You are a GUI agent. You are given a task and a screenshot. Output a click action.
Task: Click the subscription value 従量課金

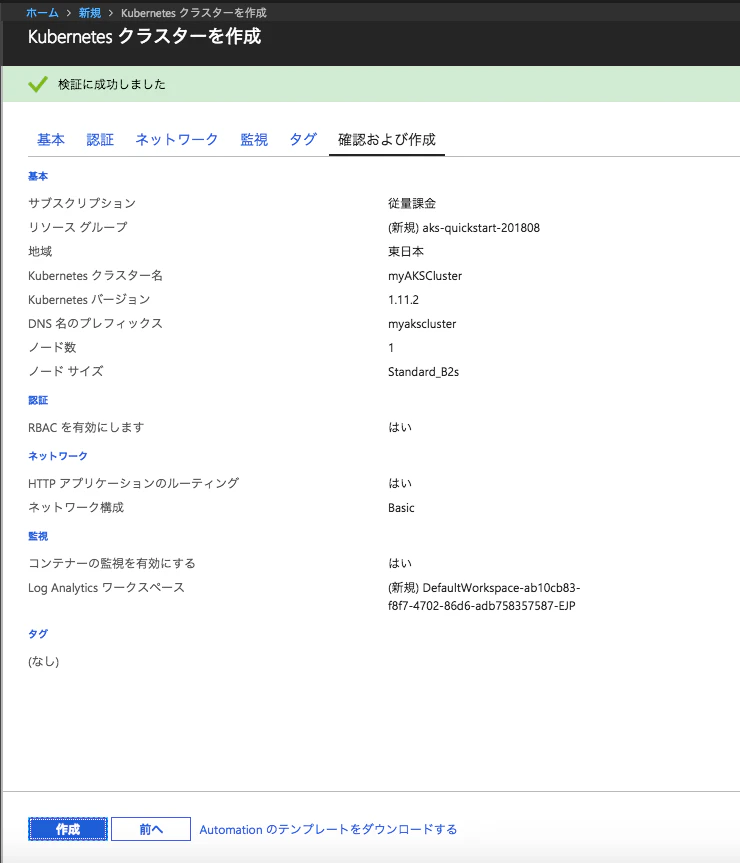(x=412, y=204)
